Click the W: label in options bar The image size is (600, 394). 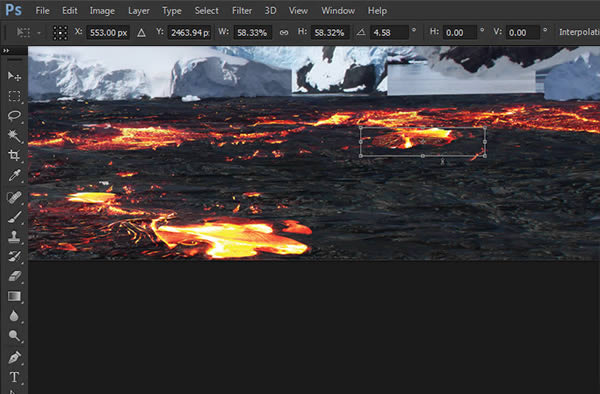coord(223,32)
